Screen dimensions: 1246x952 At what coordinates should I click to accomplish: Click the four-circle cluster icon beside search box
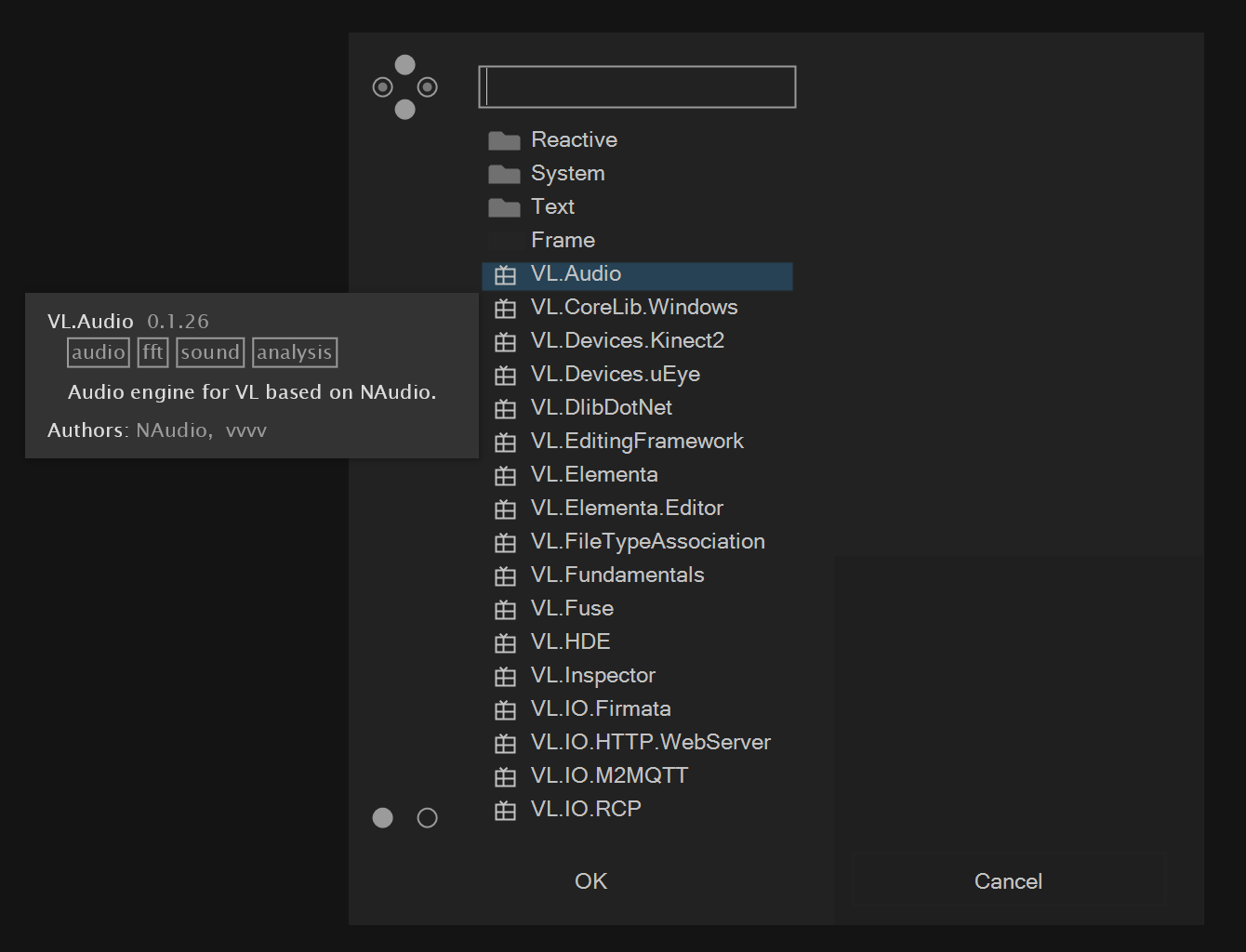[404, 87]
